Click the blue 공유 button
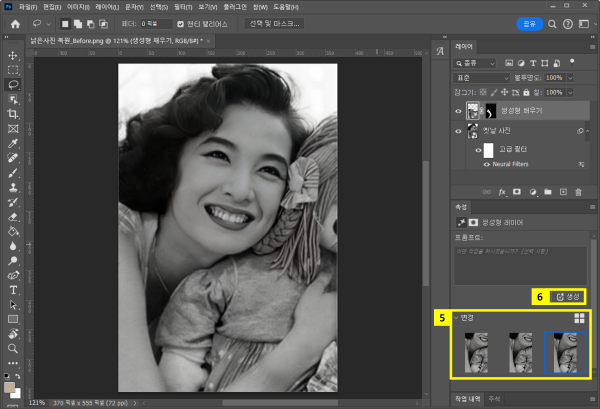 coord(529,23)
